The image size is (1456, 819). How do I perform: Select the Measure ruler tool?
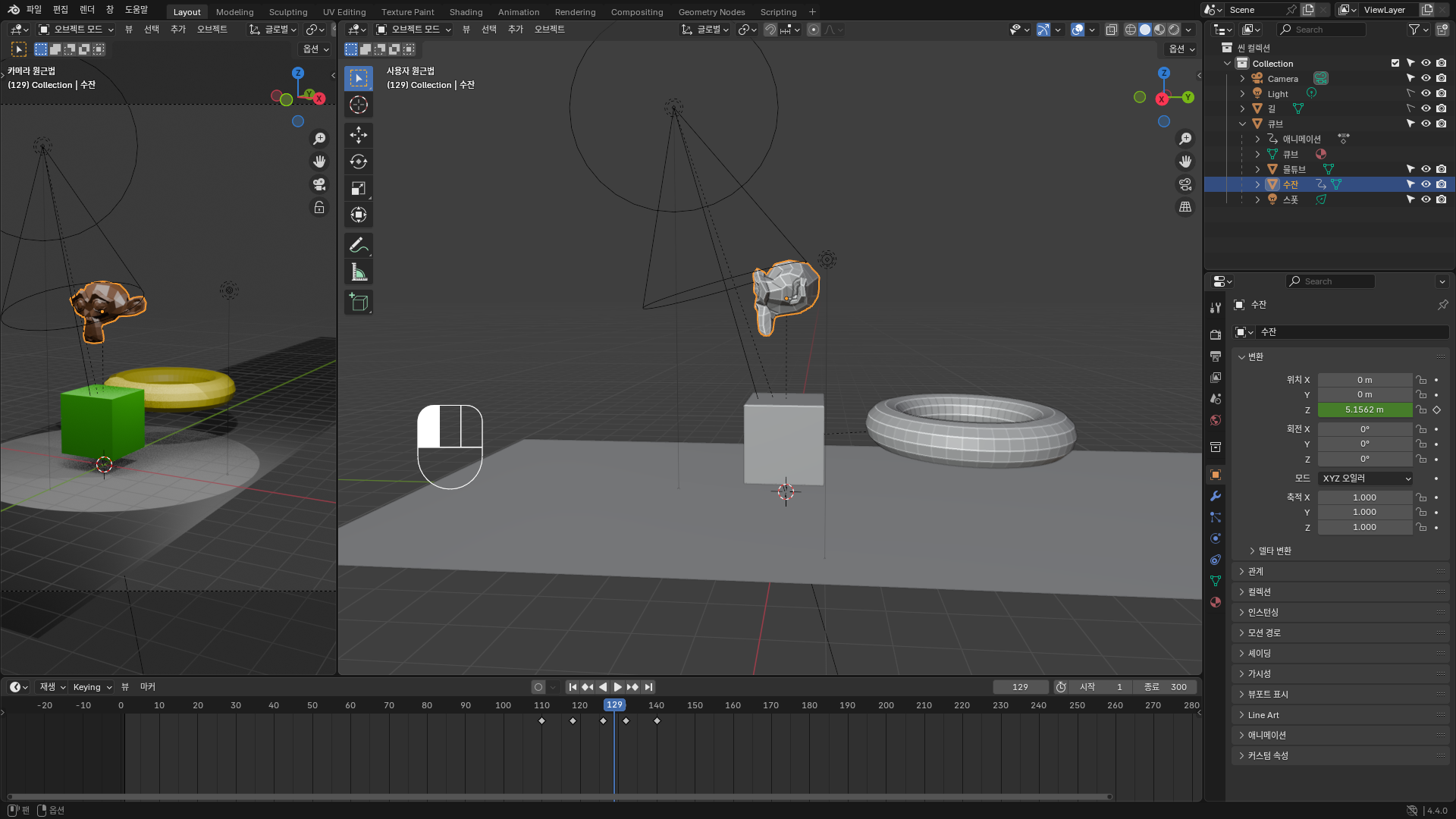tap(359, 272)
